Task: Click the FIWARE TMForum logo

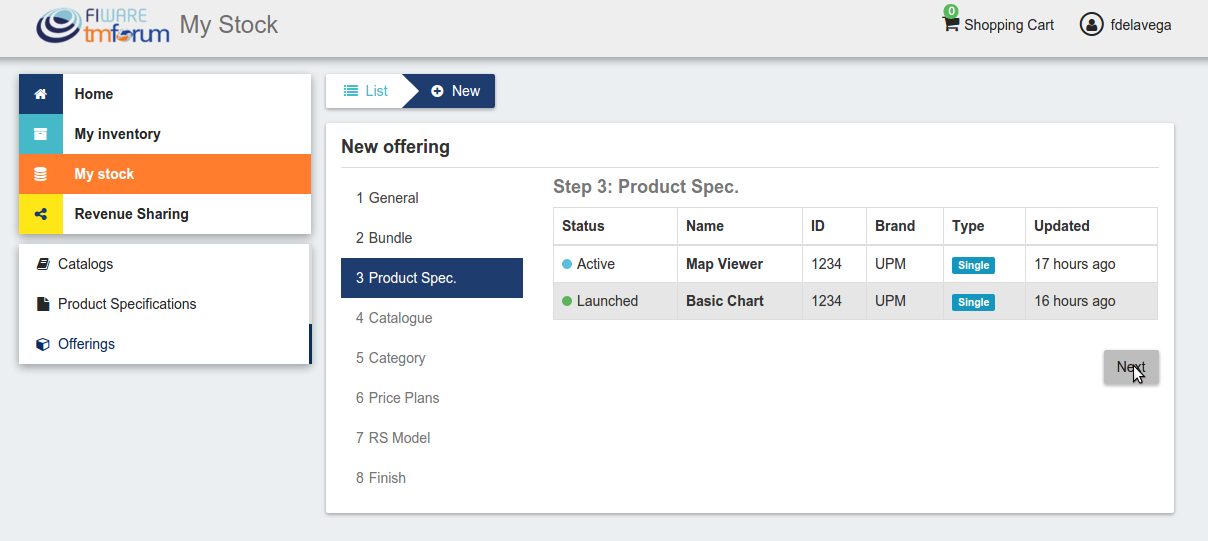Action: pyautogui.click(x=103, y=26)
